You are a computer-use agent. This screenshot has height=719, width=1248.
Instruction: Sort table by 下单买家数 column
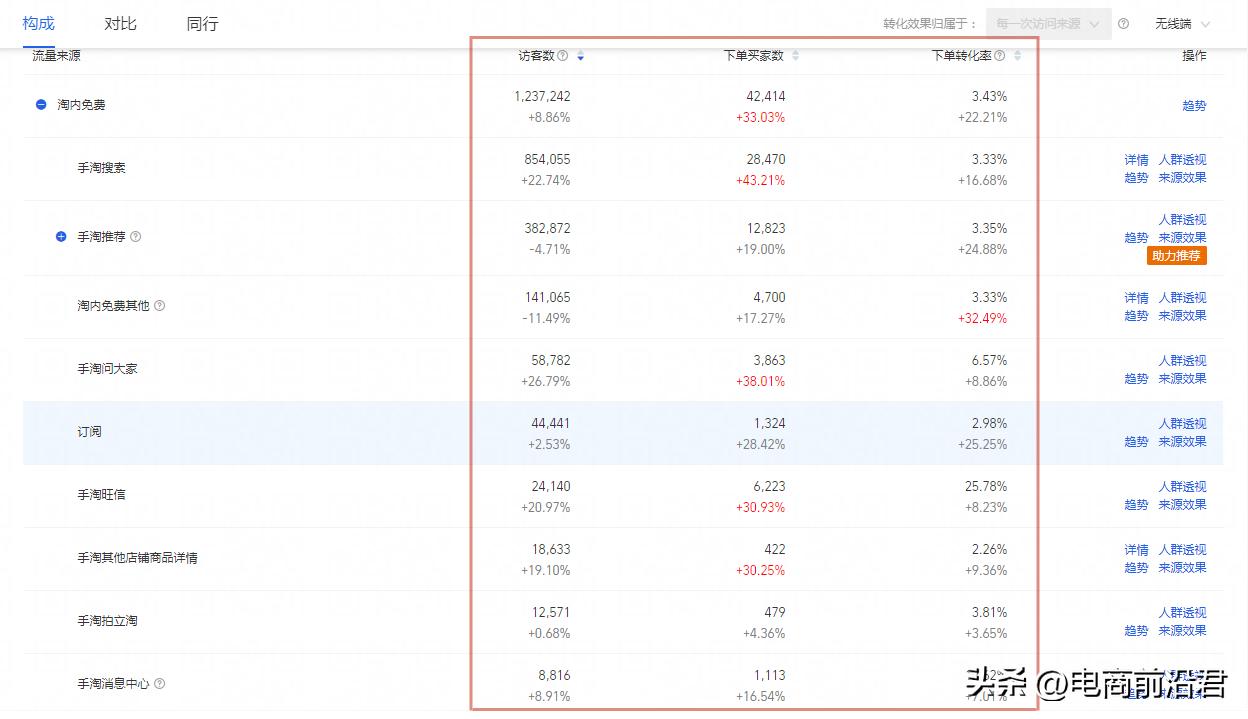click(x=795, y=56)
